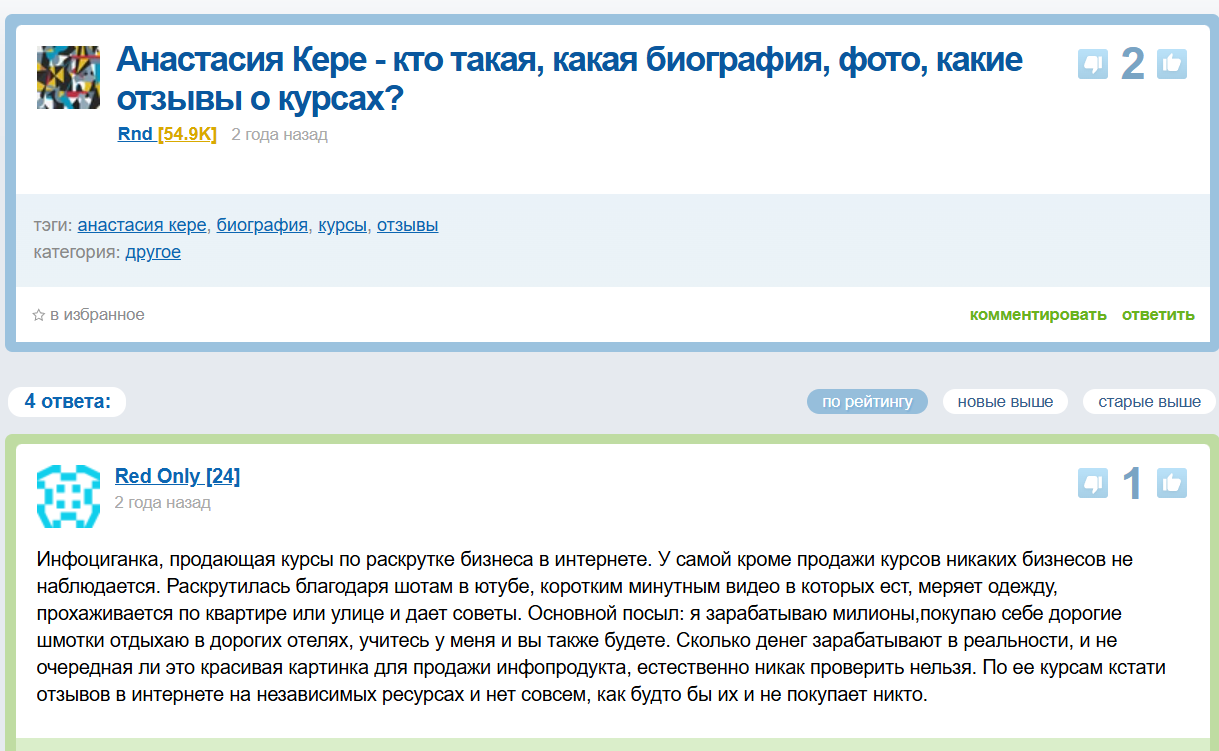This screenshot has width=1219, height=751.
Task: Click thumbs down icon on the question
Action: (1093, 64)
